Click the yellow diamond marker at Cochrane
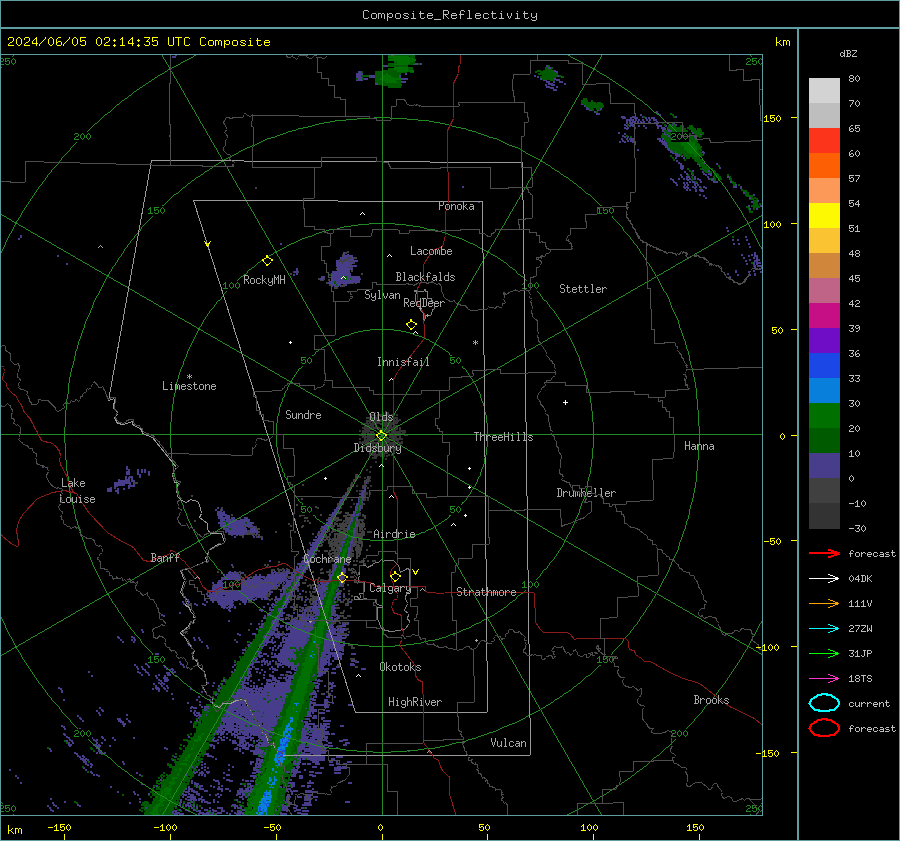 (x=342, y=578)
